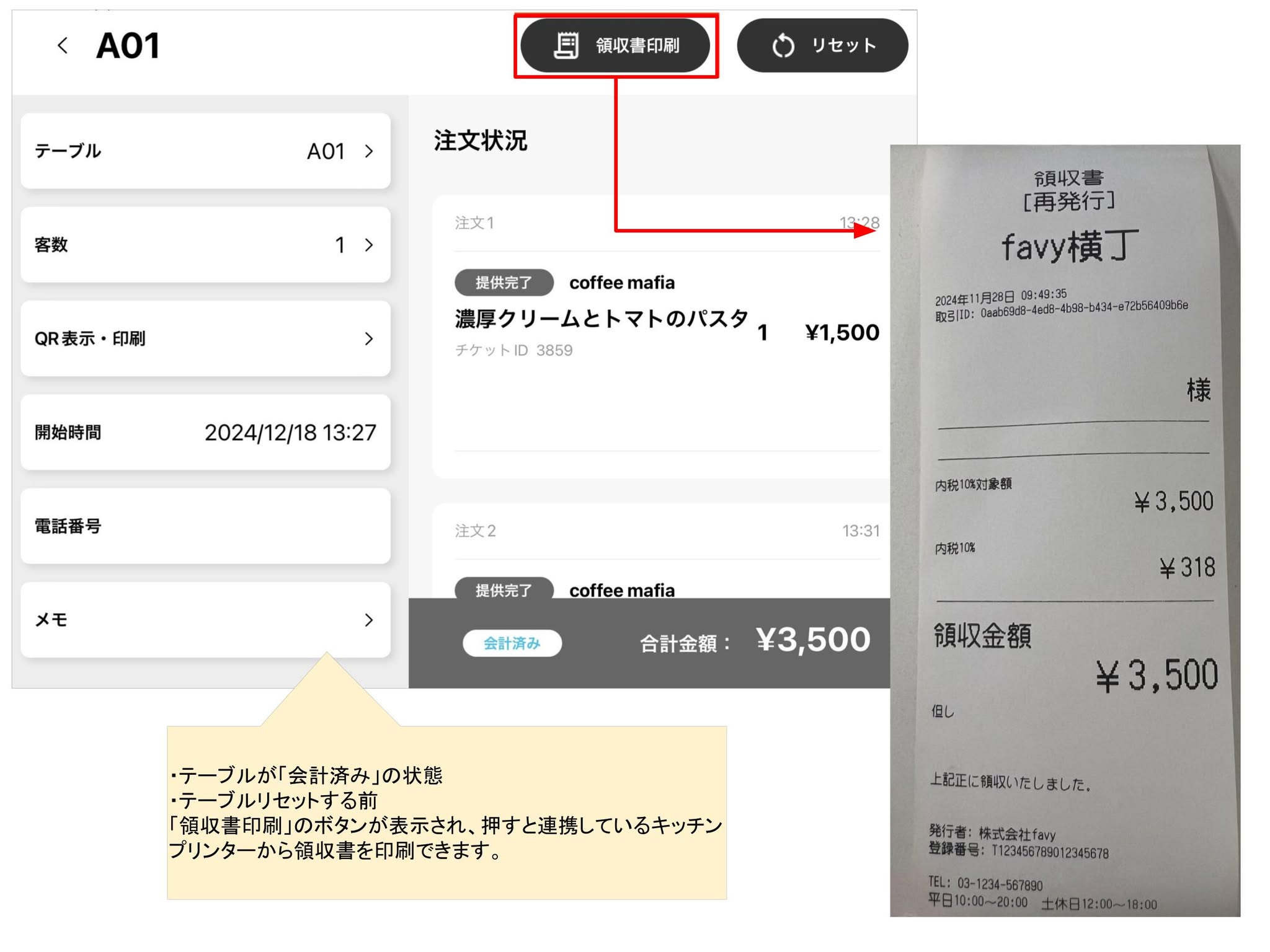The width and height of the screenshot is (1270, 952).
Task: Click the 提供完了 badge on 注文1
Action: [504, 283]
